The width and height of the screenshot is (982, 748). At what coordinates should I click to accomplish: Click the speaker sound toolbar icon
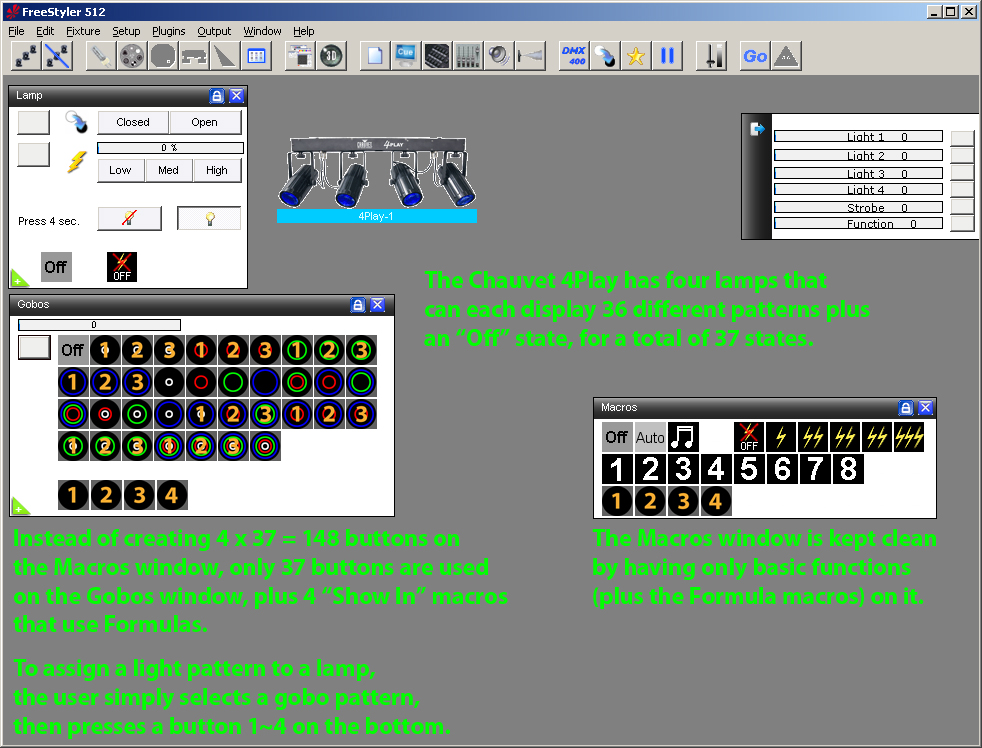pos(499,56)
